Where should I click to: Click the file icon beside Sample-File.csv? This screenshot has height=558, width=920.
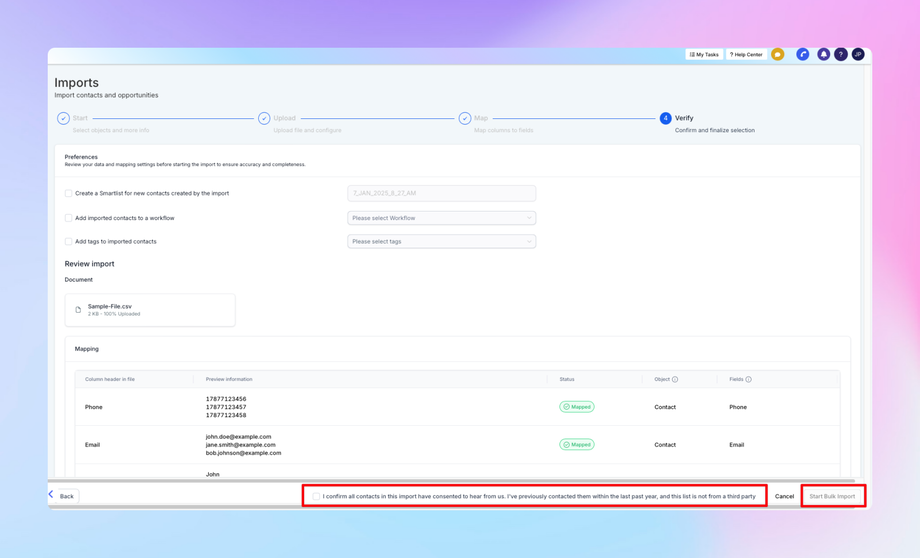(78, 310)
